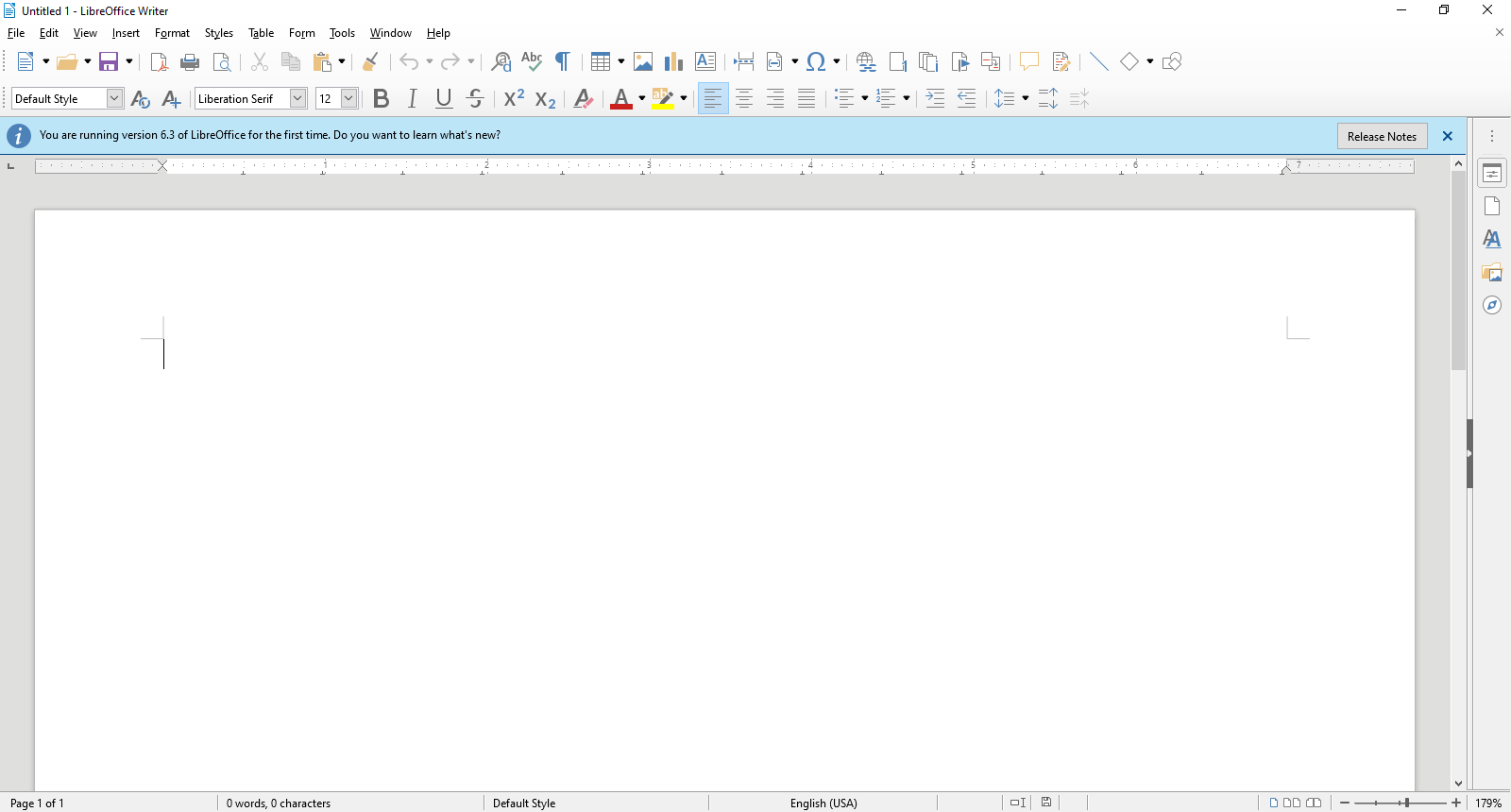Save the document with the floppy disk icon

pos(109,62)
